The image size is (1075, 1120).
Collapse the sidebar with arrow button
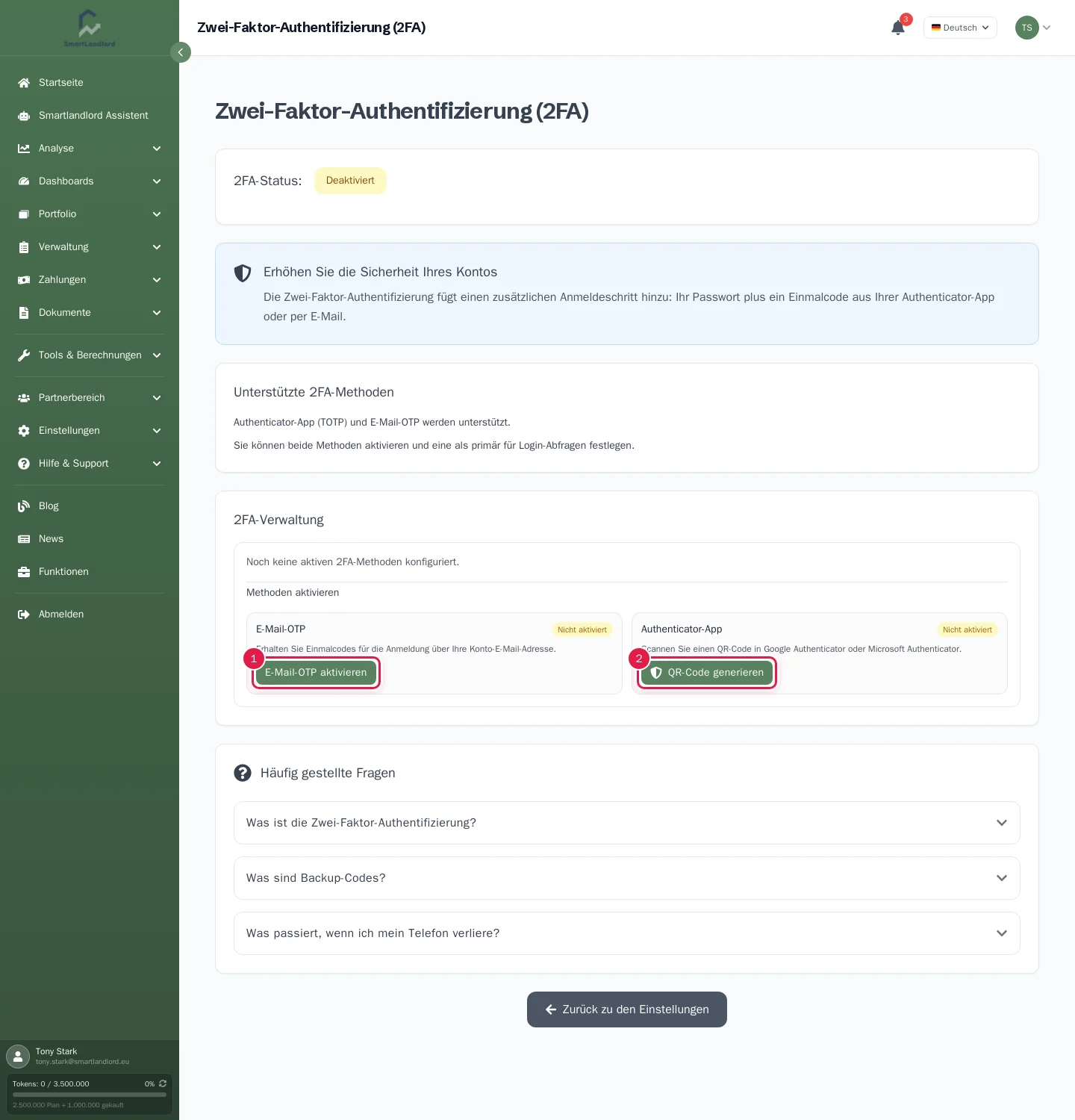tap(181, 52)
